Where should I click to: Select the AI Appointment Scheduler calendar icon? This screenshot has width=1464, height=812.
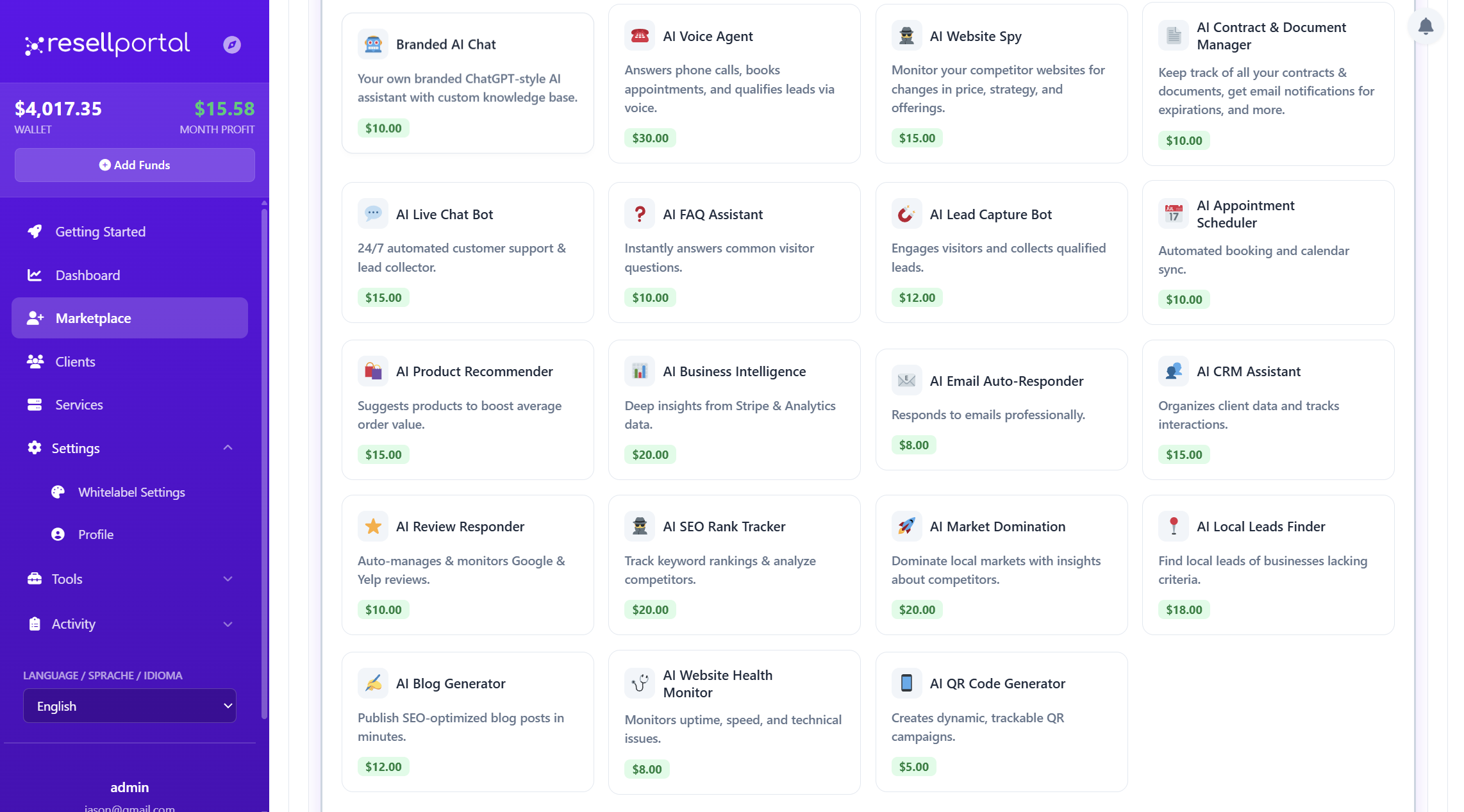point(1173,213)
